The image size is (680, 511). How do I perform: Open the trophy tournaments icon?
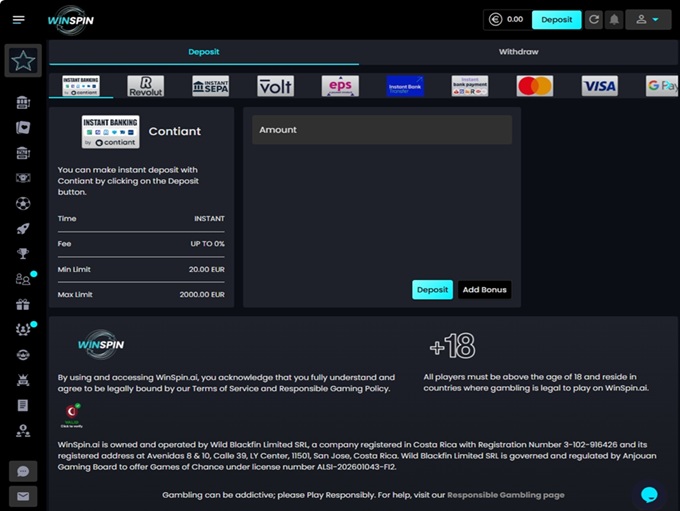coord(23,253)
